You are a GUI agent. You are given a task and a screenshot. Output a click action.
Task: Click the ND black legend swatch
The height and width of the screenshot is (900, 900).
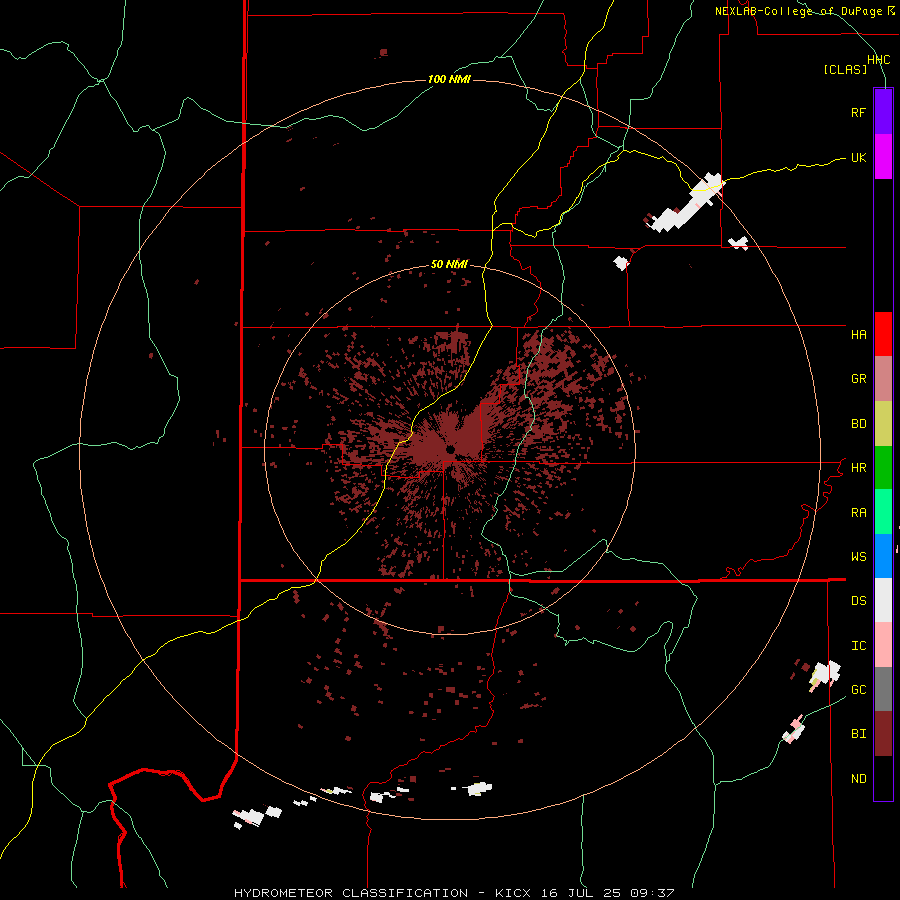883,778
